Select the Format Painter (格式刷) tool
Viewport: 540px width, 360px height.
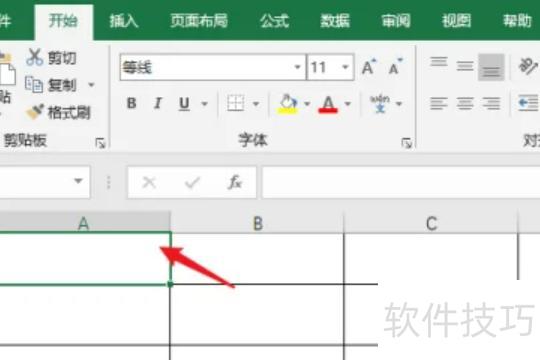click(x=59, y=112)
